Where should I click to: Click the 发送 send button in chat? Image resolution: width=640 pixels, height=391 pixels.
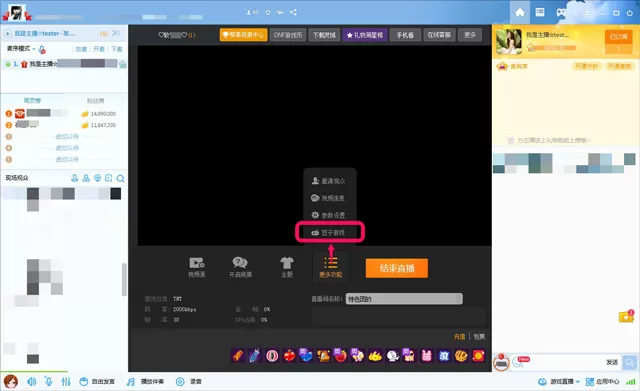(x=612, y=362)
